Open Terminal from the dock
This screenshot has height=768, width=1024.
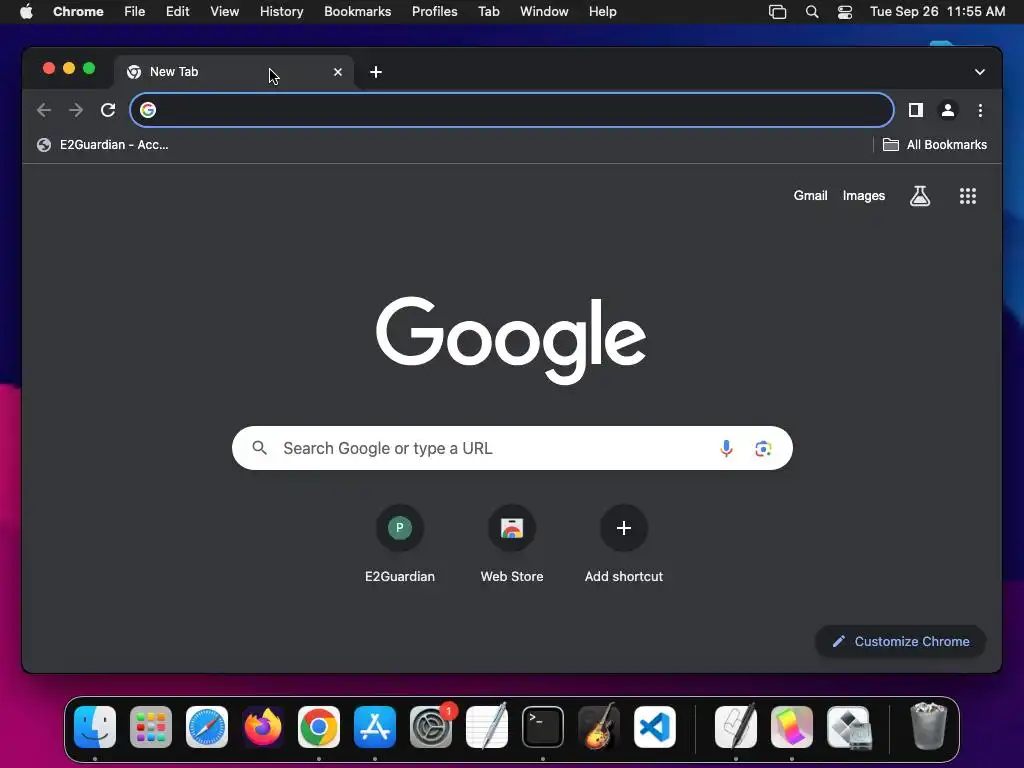(x=543, y=727)
